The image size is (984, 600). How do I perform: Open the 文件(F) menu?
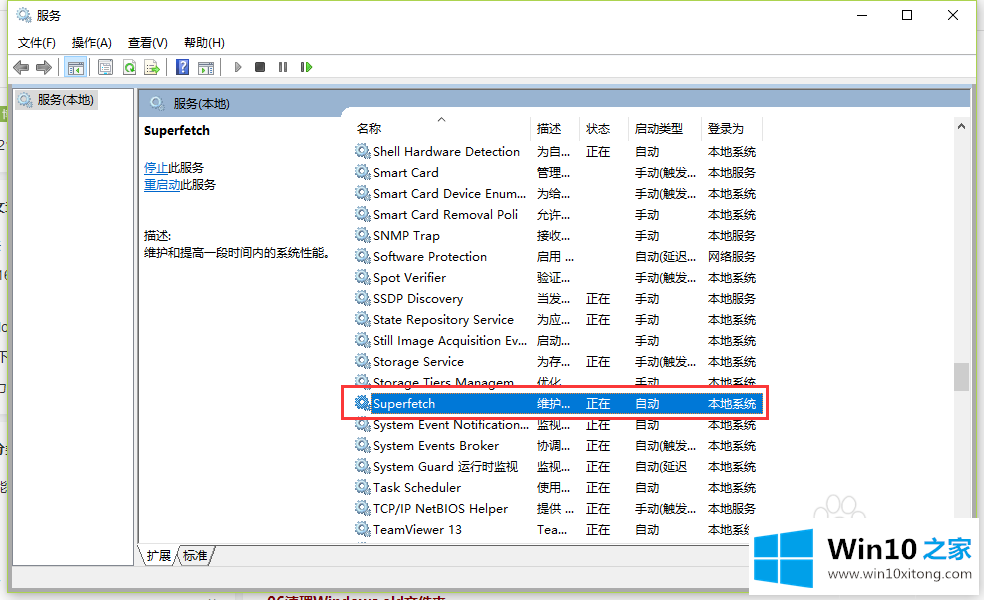pos(36,43)
